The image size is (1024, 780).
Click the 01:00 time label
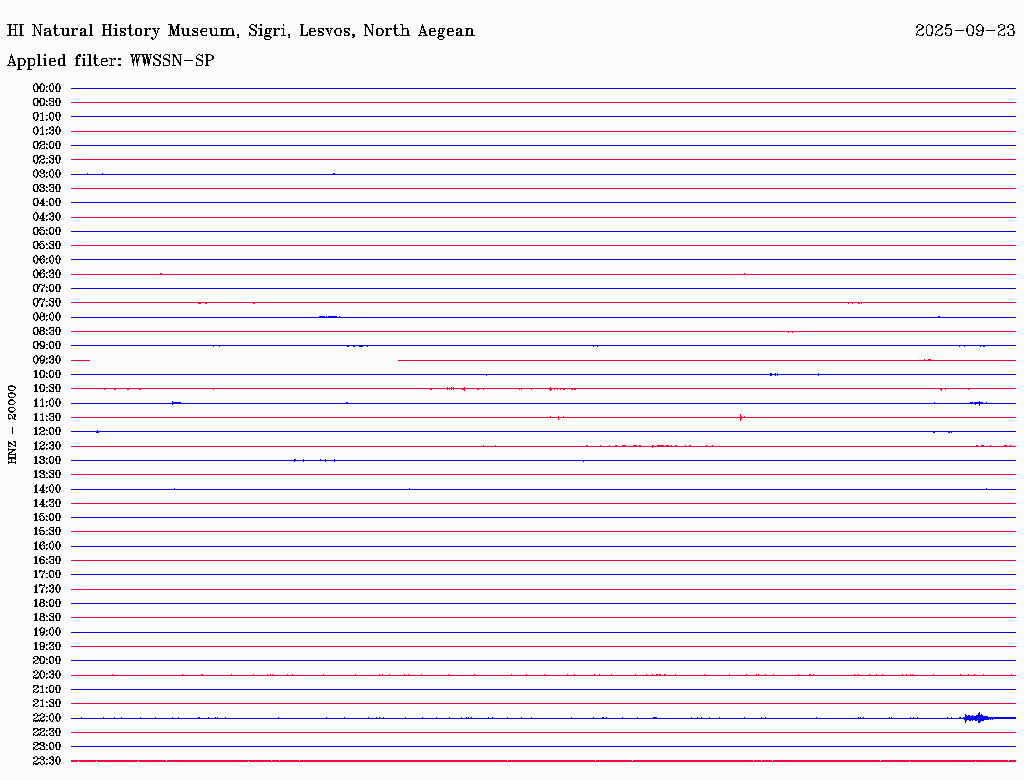click(47, 117)
